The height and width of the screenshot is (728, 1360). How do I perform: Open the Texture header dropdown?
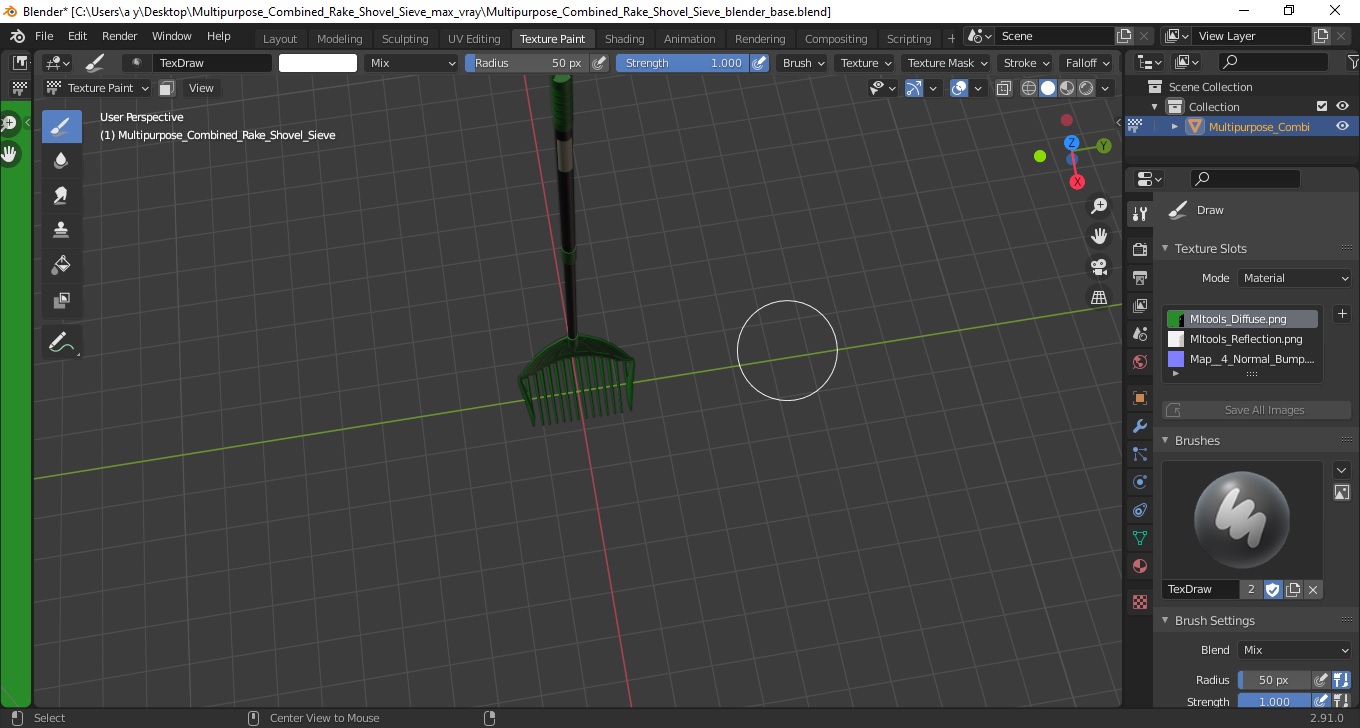pos(866,63)
